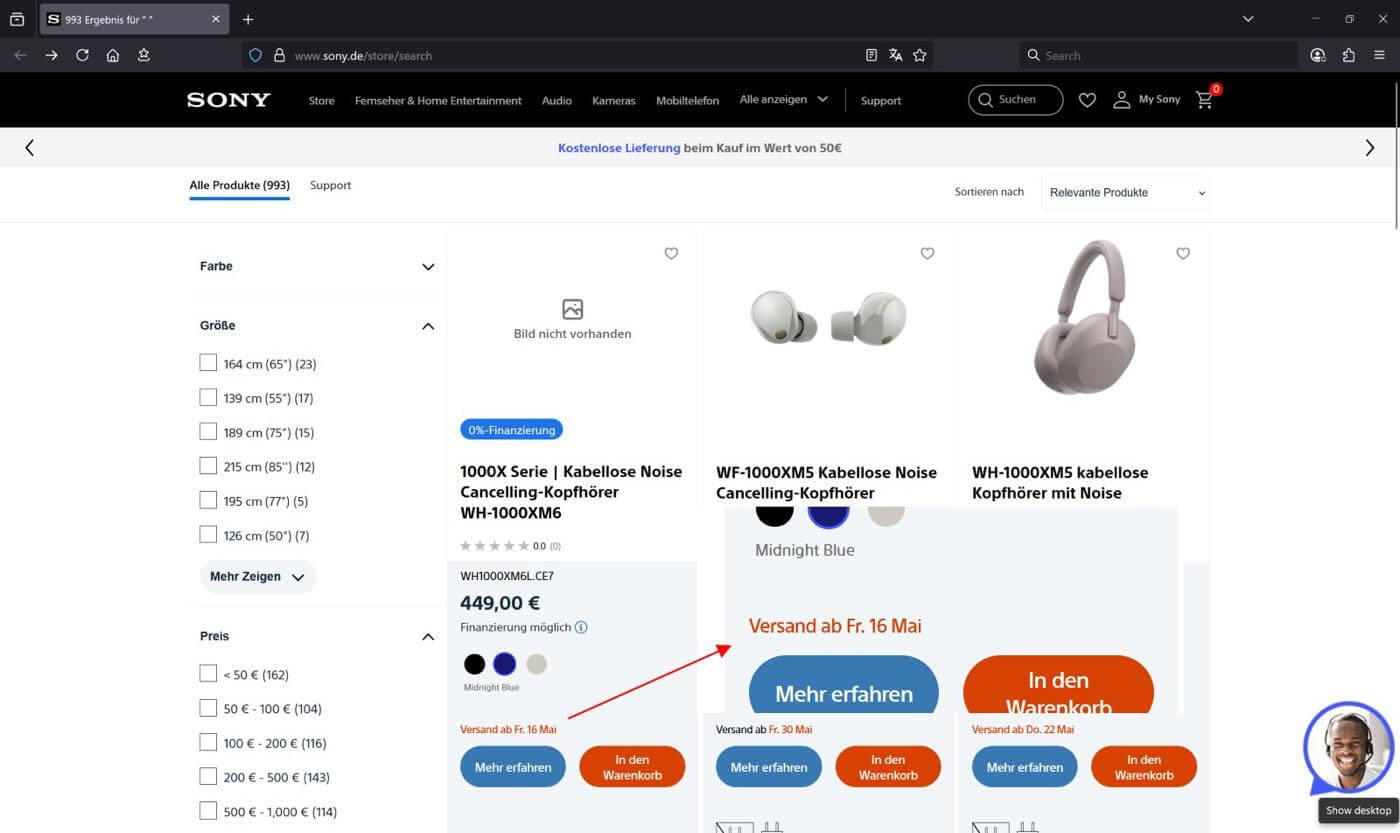Image resolution: width=1400 pixels, height=833 pixels.
Task: Open the Firefox account icon
Action: (x=1318, y=56)
